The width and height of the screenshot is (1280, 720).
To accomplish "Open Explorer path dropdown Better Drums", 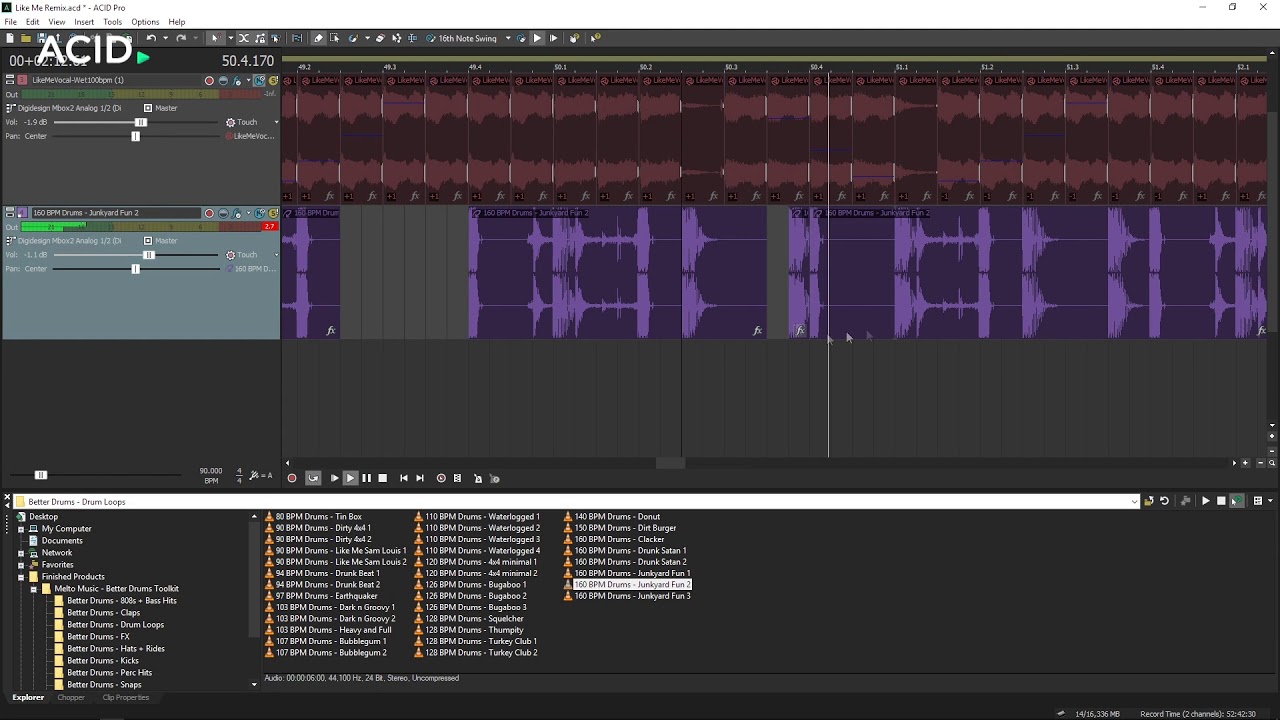I will click(x=1134, y=502).
